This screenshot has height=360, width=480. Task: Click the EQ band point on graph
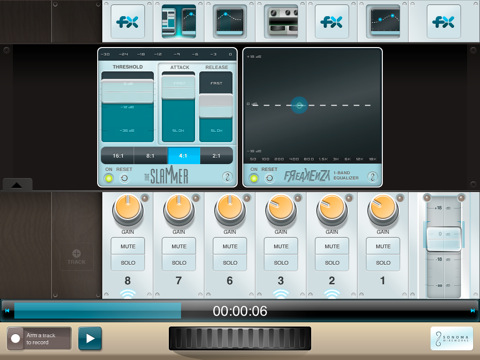pyautogui.click(x=299, y=105)
